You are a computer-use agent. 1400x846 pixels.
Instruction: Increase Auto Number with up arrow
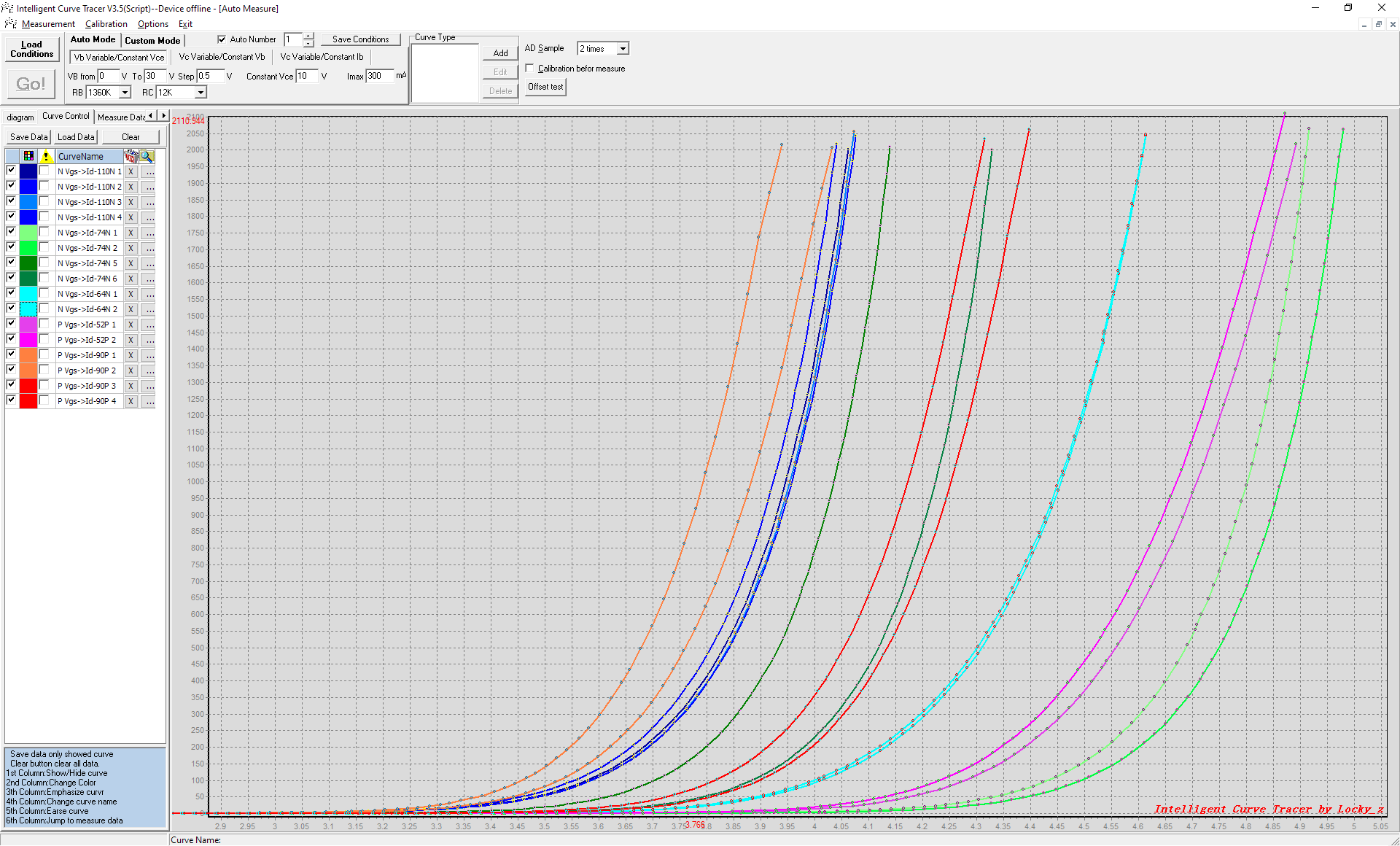tap(309, 36)
